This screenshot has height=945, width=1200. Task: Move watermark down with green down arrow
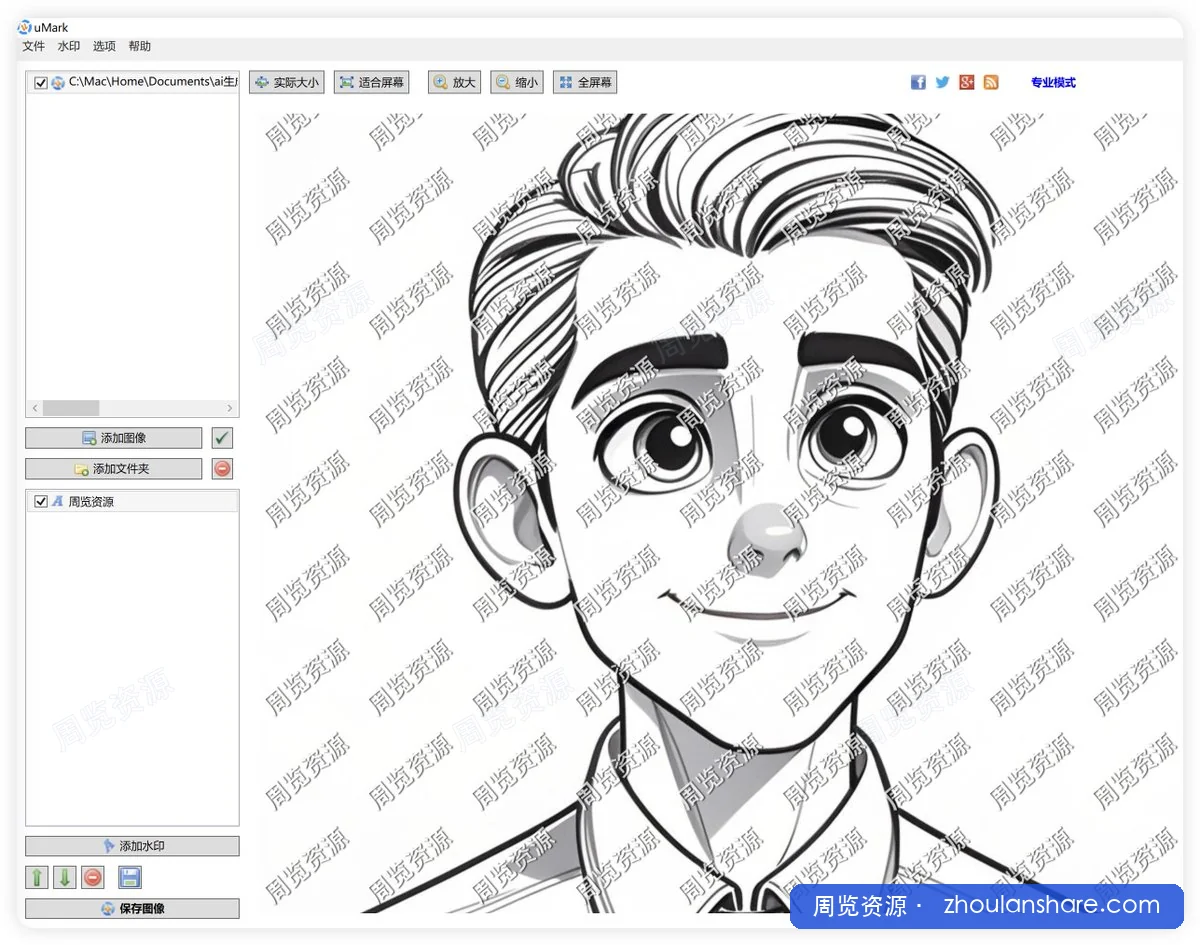pos(65,878)
